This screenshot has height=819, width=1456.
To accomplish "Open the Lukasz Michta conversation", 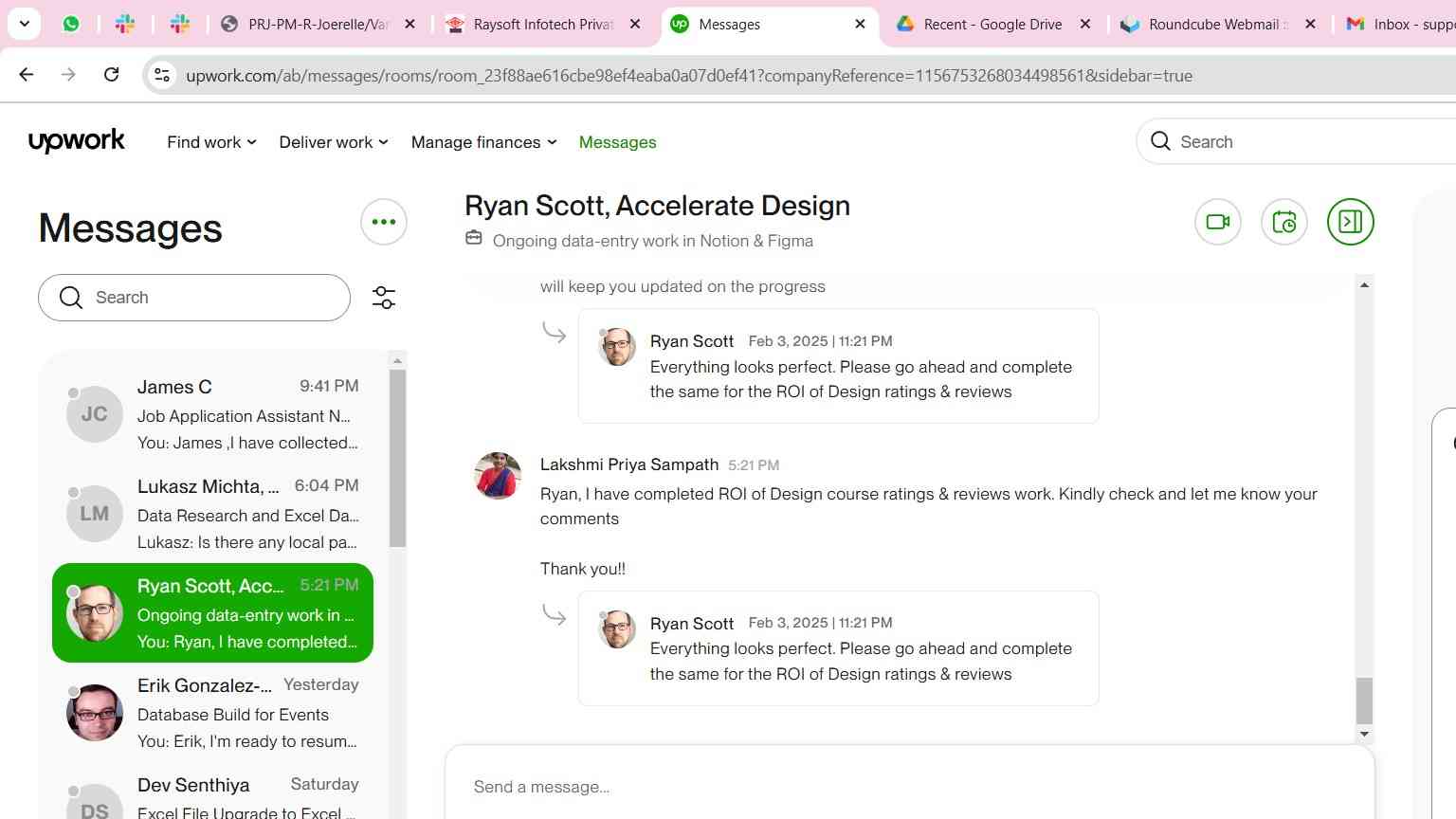I will click(212, 514).
